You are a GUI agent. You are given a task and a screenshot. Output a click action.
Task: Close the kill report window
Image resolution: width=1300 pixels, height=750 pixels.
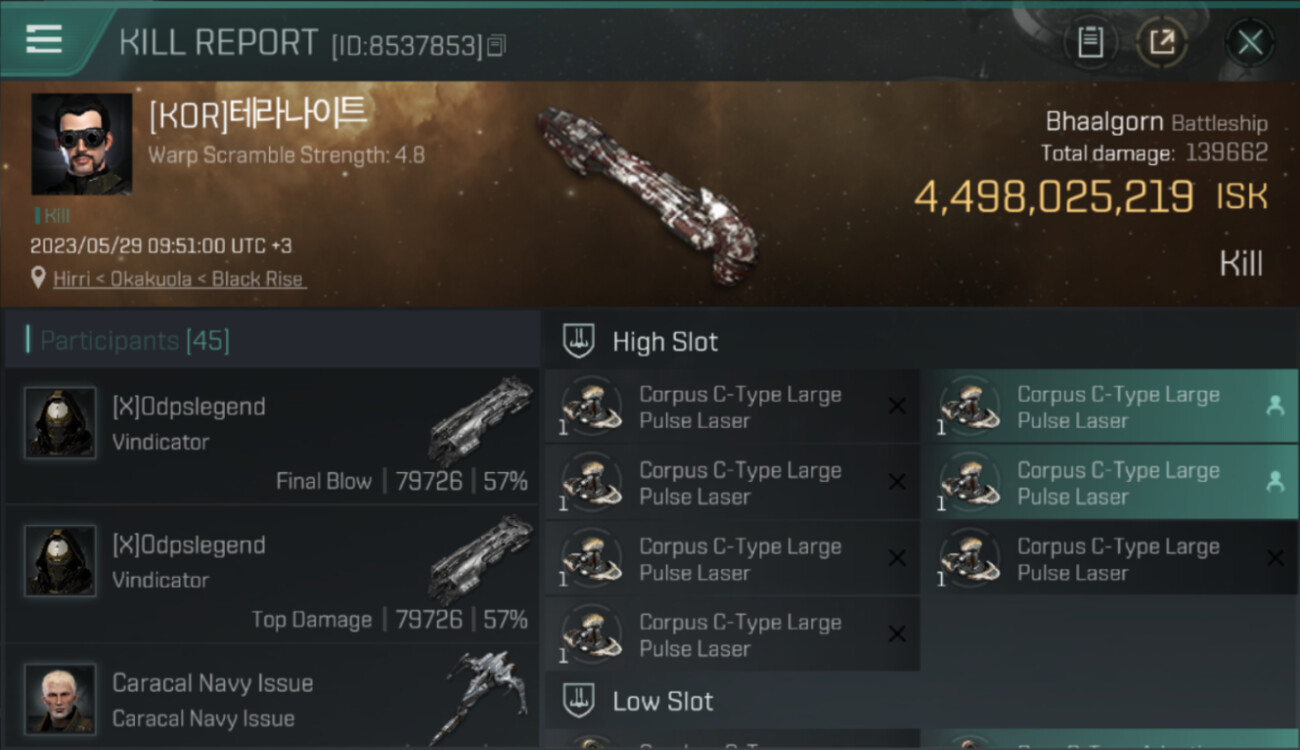coord(1249,42)
